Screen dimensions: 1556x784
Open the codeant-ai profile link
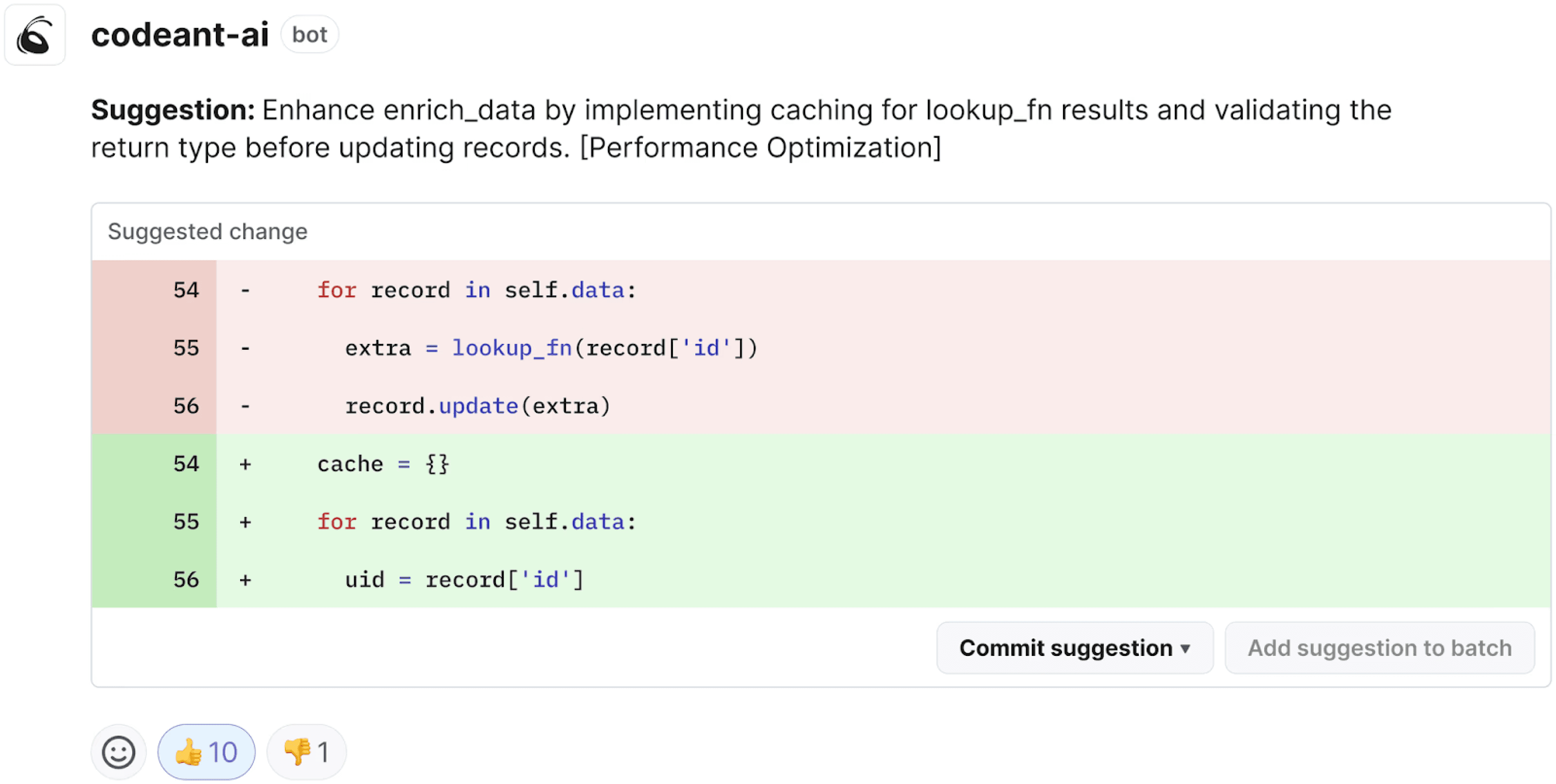[179, 34]
